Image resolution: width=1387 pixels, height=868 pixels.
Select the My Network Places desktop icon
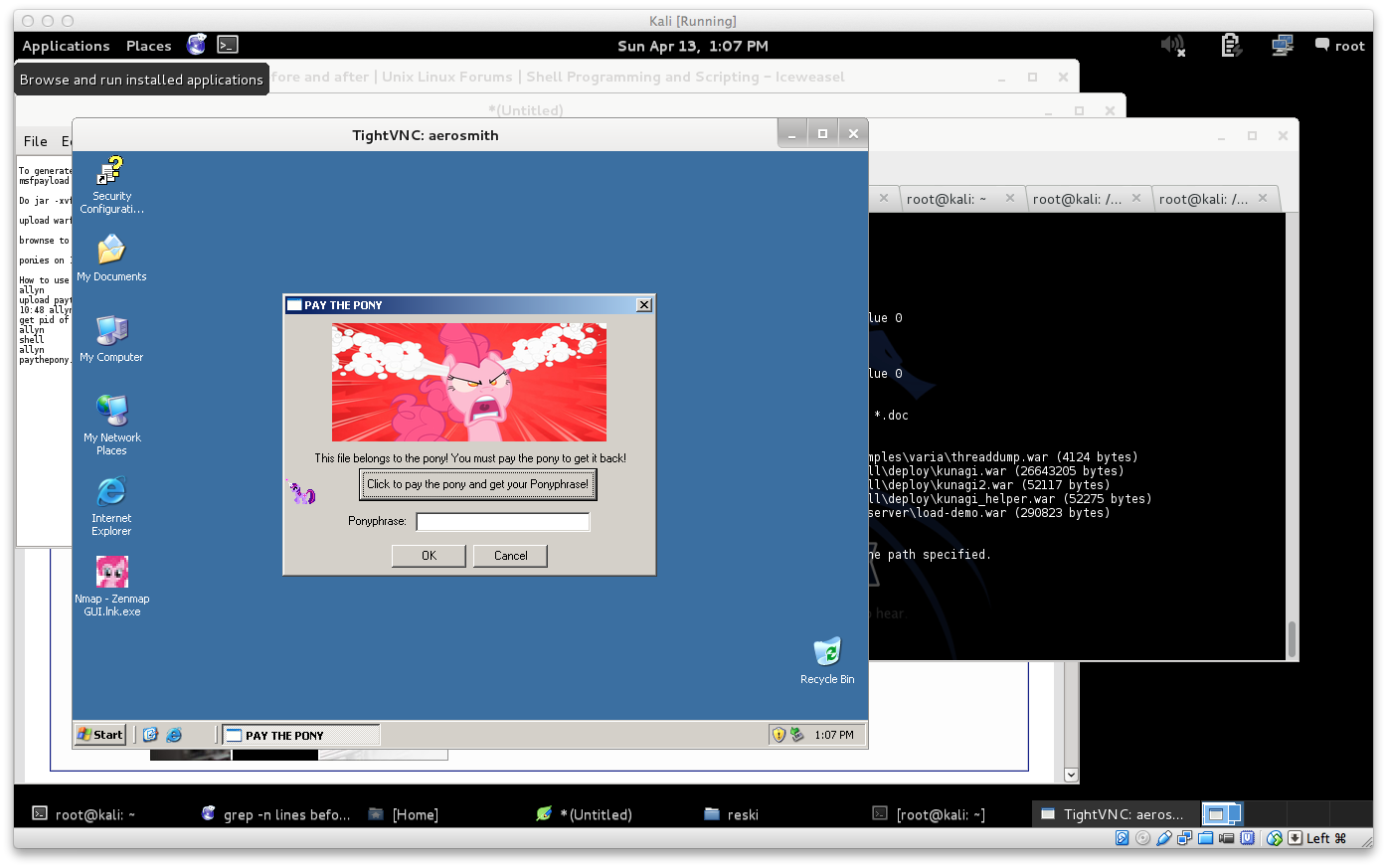point(111,425)
